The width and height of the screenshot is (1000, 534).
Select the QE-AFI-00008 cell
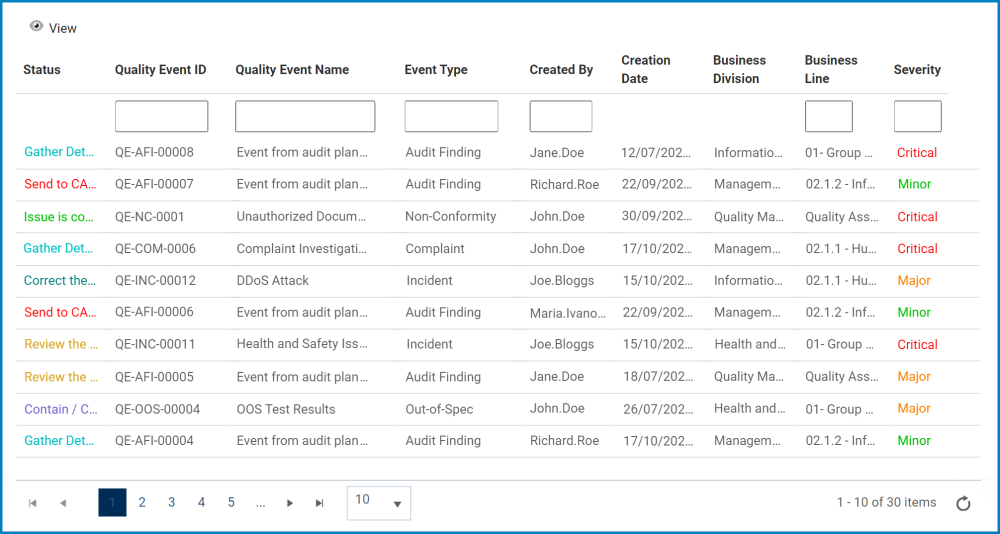pyautogui.click(x=154, y=152)
